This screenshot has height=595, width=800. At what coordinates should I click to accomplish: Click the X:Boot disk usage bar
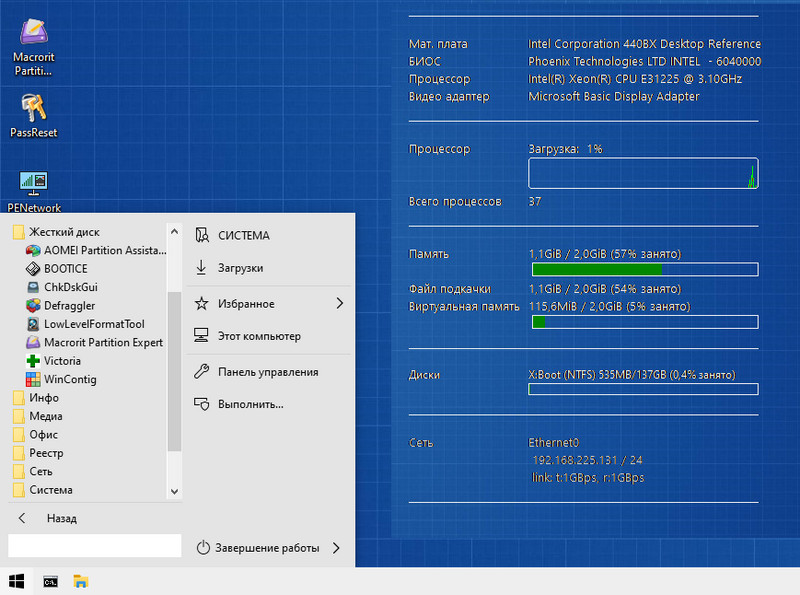point(643,389)
